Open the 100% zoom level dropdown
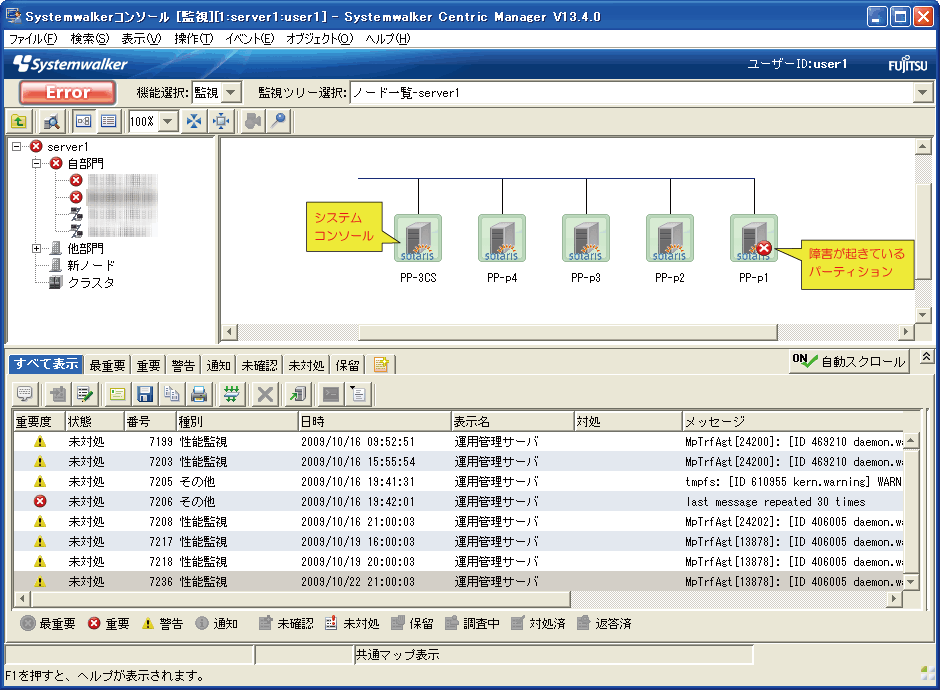The width and height of the screenshot is (940, 691). click(167, 121)
